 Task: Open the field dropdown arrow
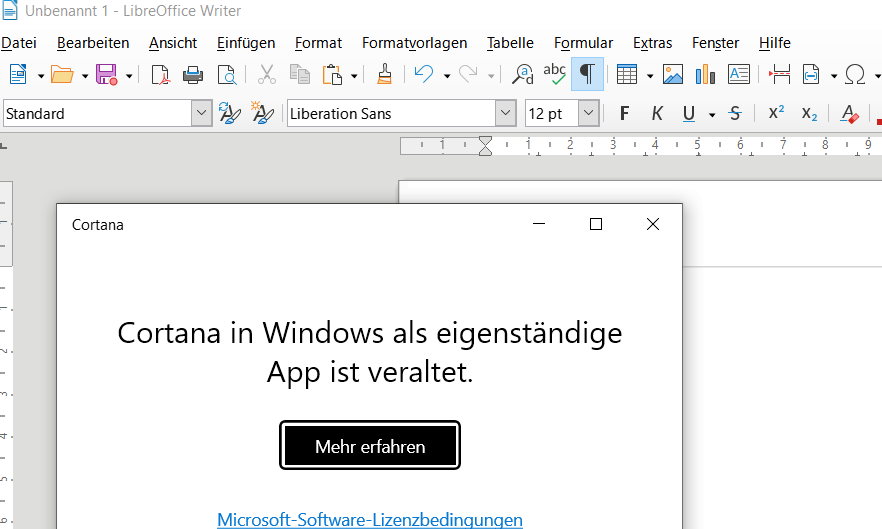coord(834,75)
